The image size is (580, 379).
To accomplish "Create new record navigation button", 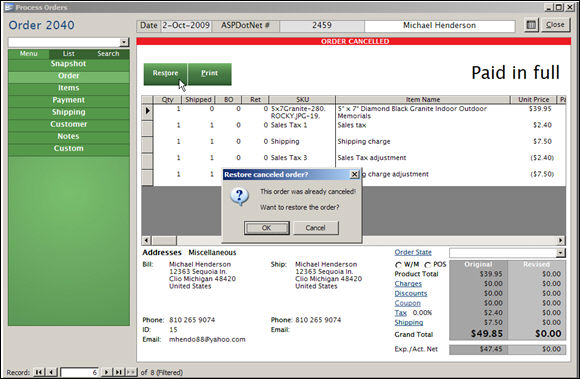I will click(x=131, y=372).
